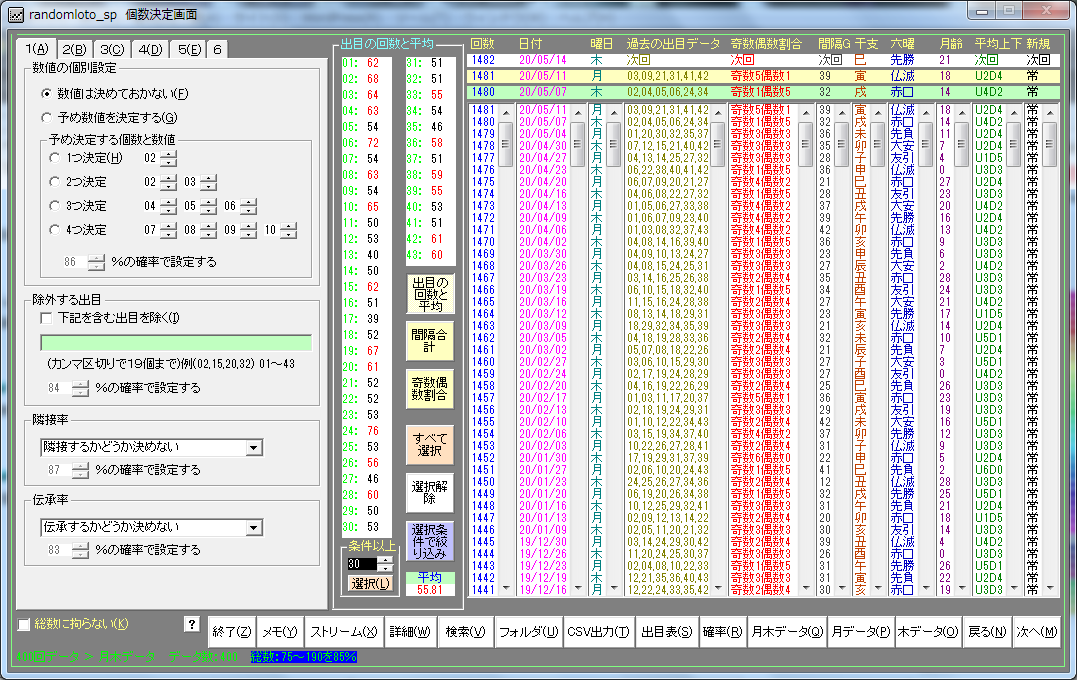Click 月木データ(Q) button

786,632
